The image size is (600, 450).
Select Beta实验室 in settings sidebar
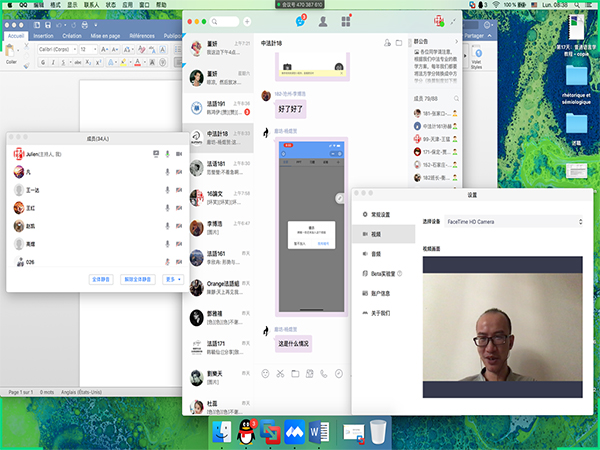click(x=384, y=274)
